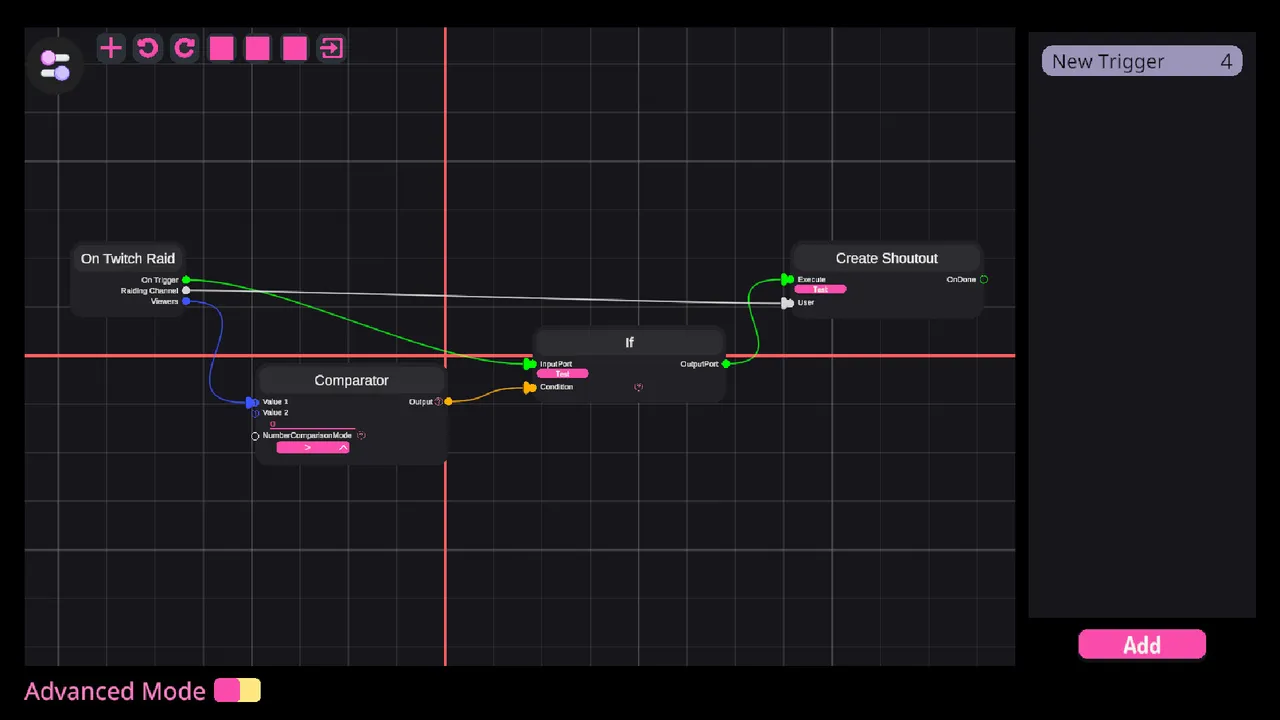Click the orange Condition input port
The height and width of the screenshot is (720, 1280).
coord(530,388)
